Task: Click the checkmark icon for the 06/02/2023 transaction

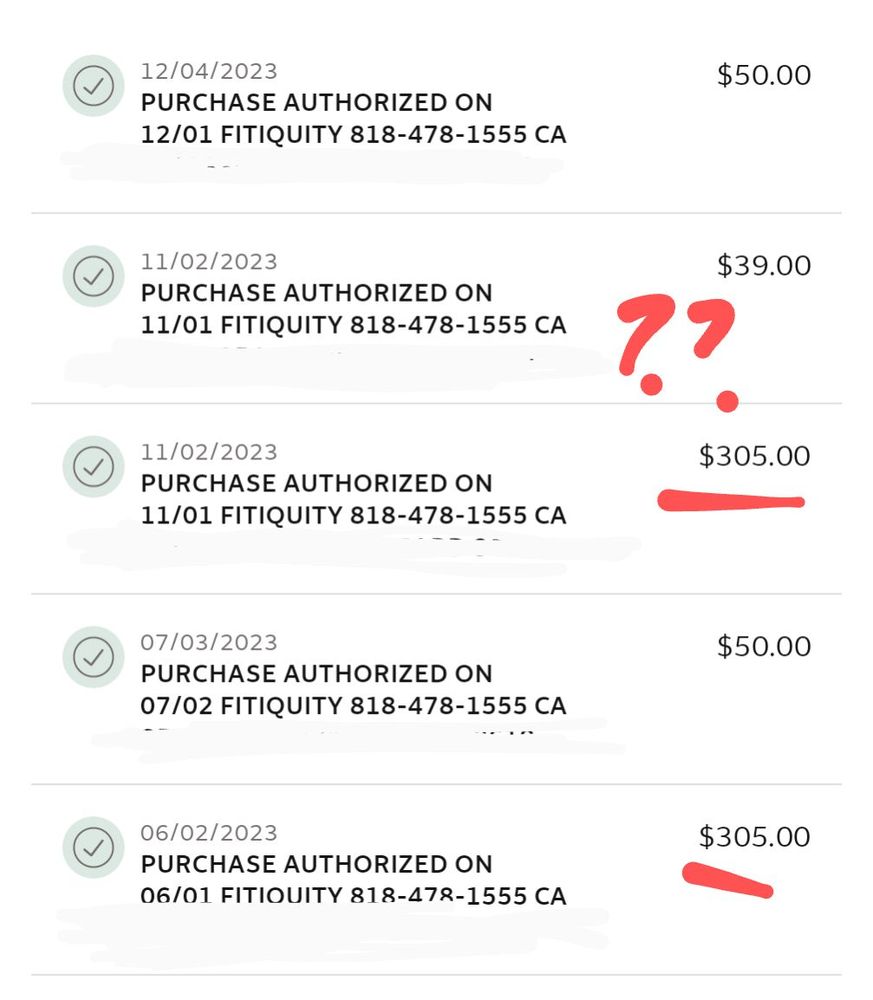Action: point(93,848)
